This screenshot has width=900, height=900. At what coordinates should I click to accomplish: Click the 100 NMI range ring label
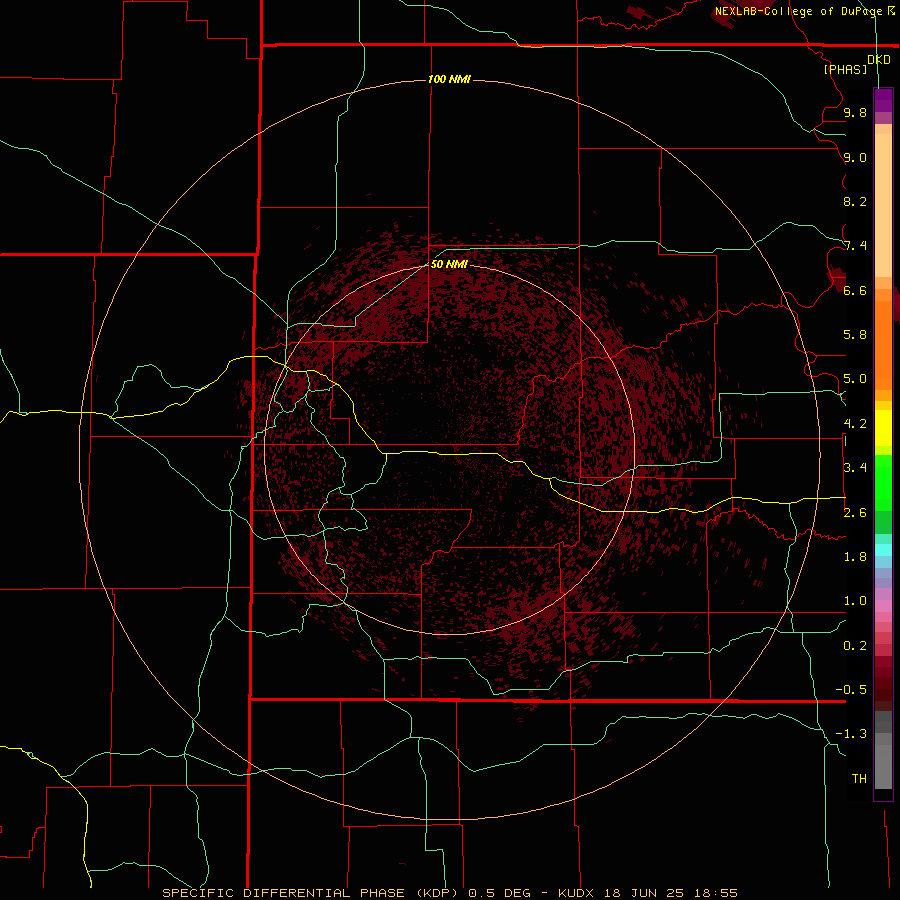click(449, 79)
